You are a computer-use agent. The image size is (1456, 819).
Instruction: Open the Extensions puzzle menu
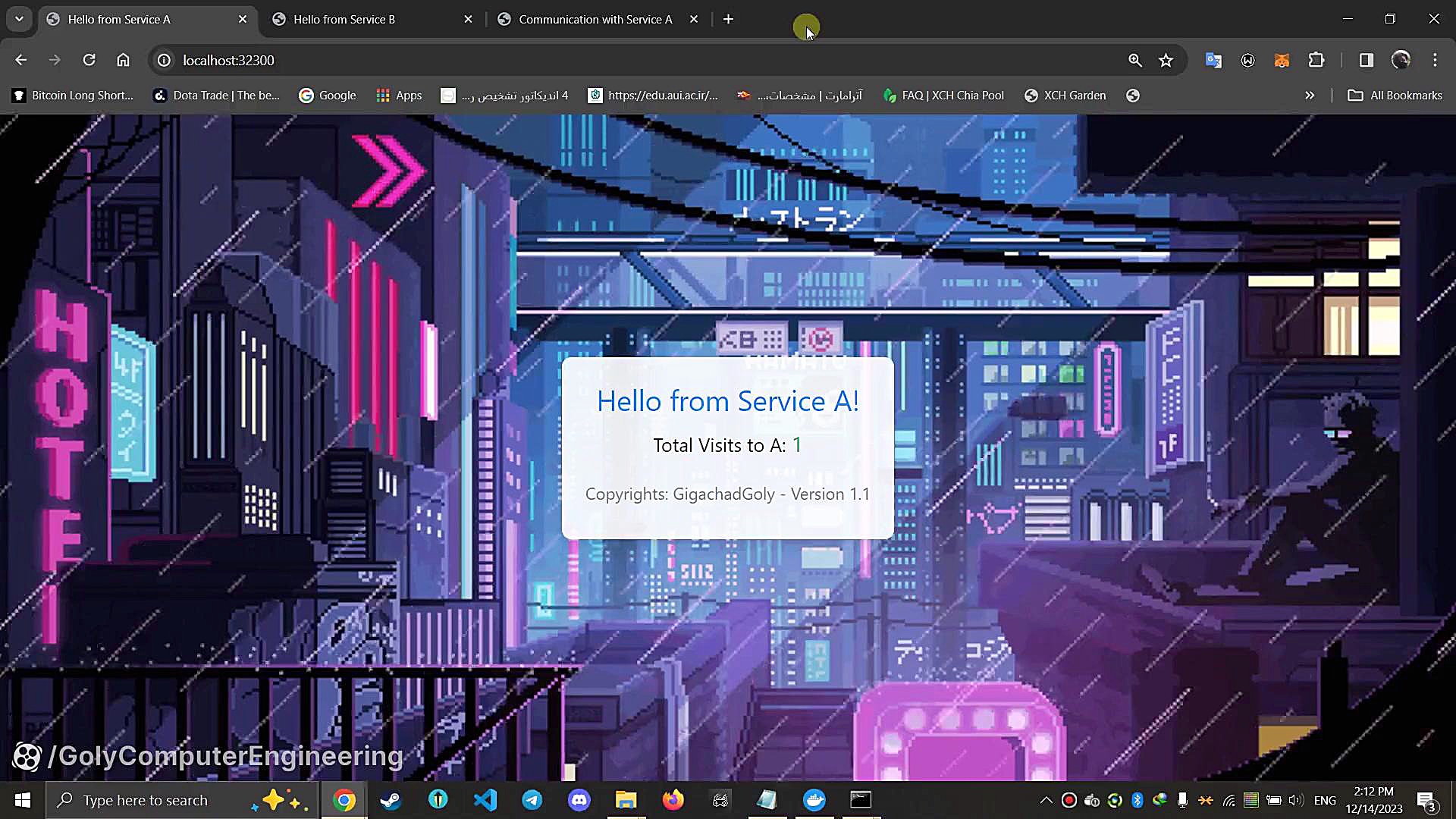point(1316,60)
